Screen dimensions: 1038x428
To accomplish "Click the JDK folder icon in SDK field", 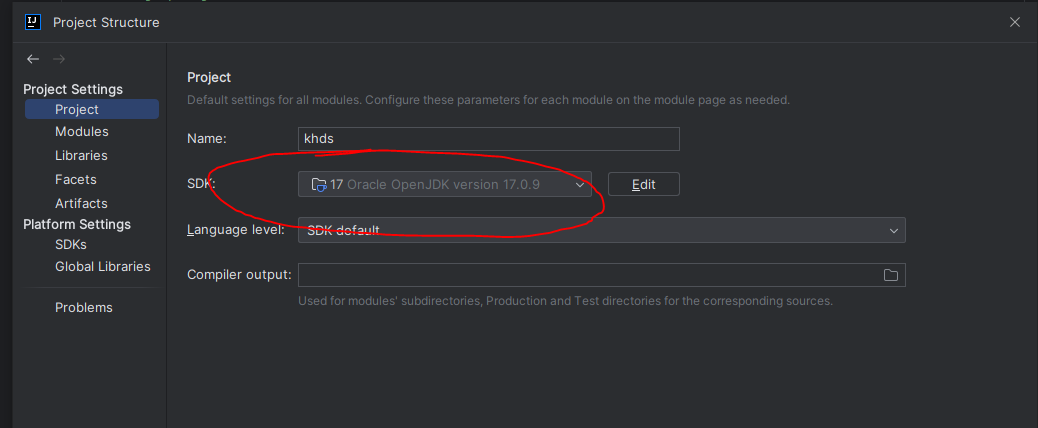I will click(319, 185).
